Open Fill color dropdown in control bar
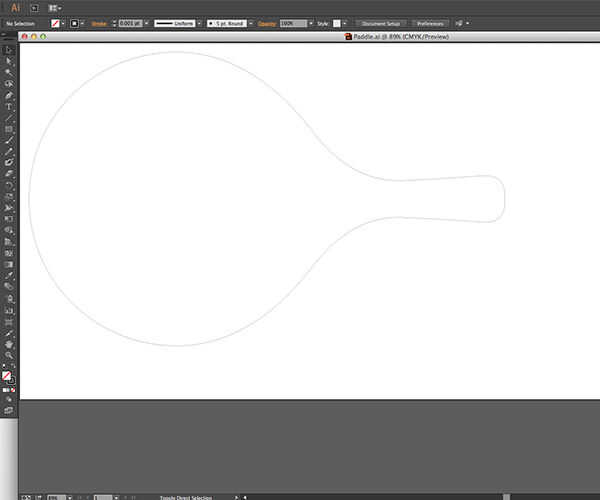 coord(63,23)
